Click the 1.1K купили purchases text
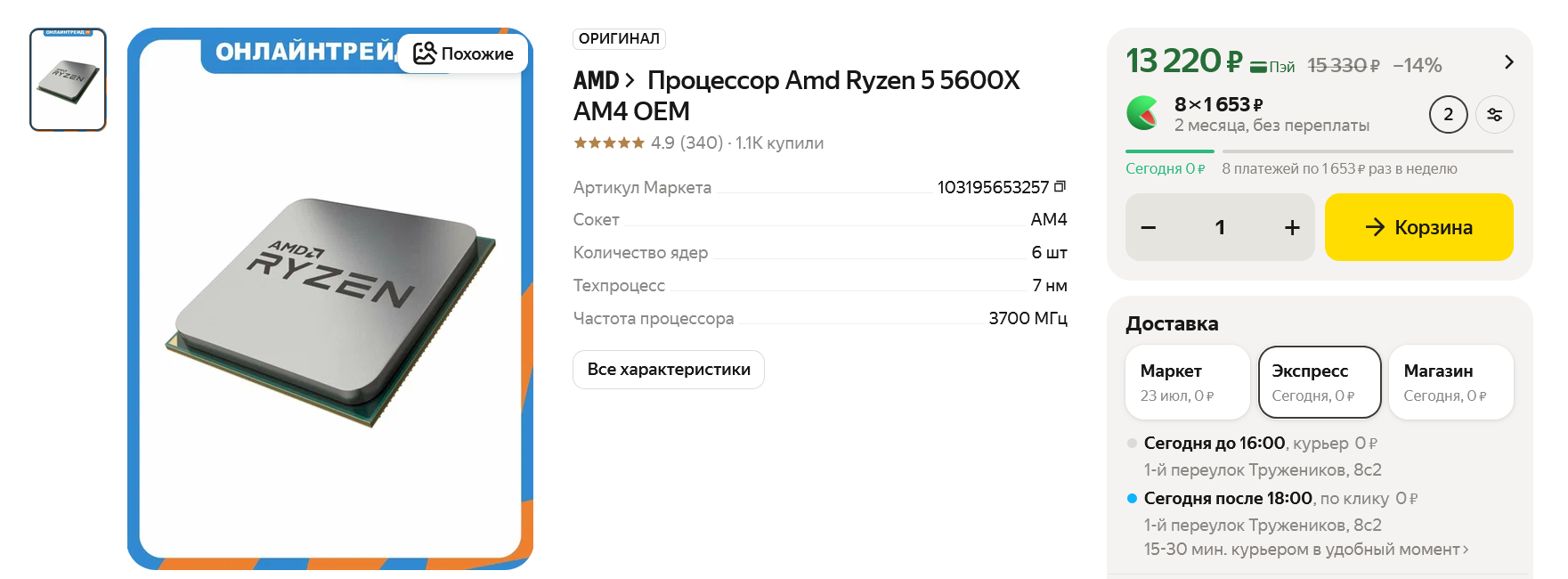Viewport: 1568px width, 579px height. point(779,143)
